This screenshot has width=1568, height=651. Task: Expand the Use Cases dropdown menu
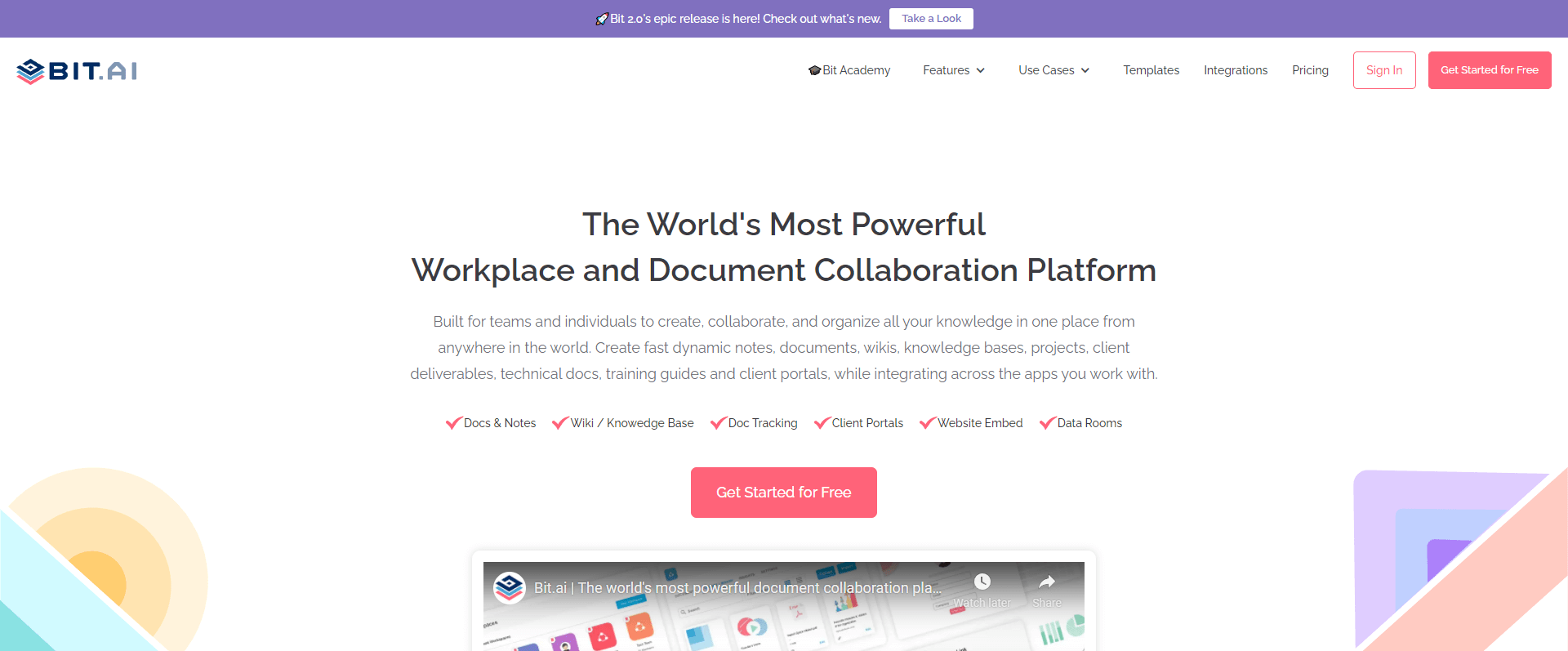1054,70
